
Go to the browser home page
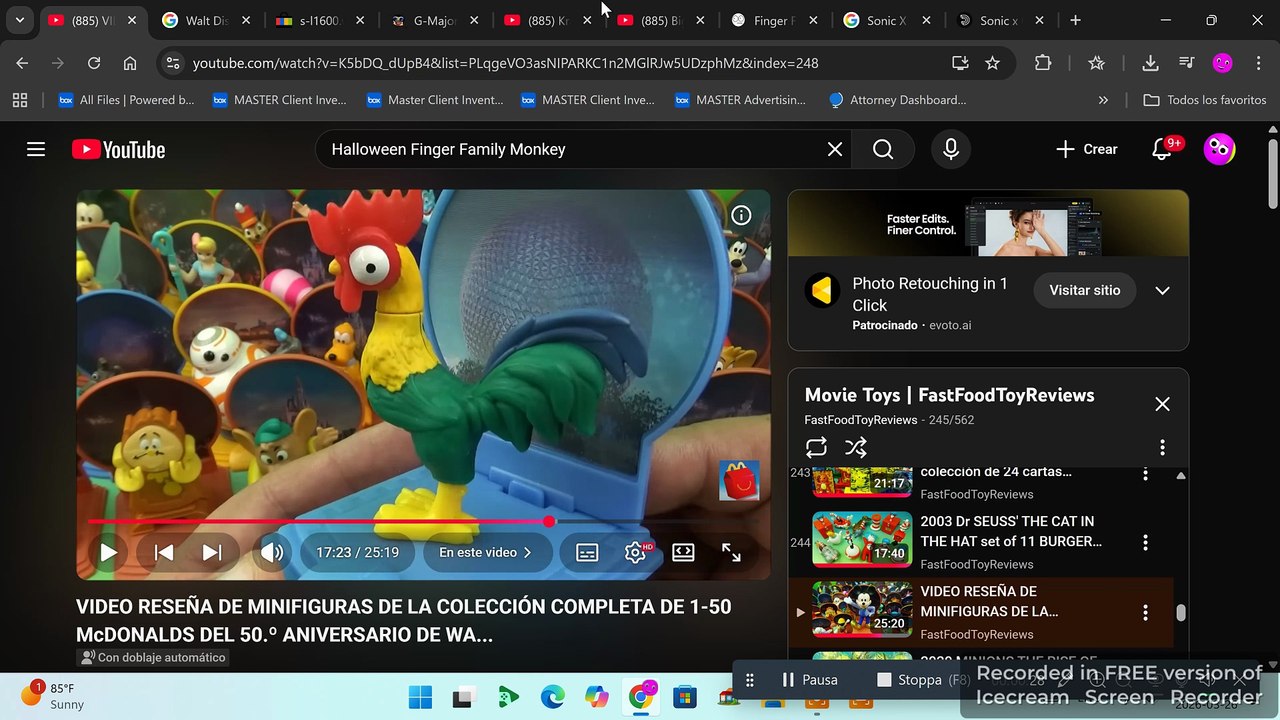130,63
